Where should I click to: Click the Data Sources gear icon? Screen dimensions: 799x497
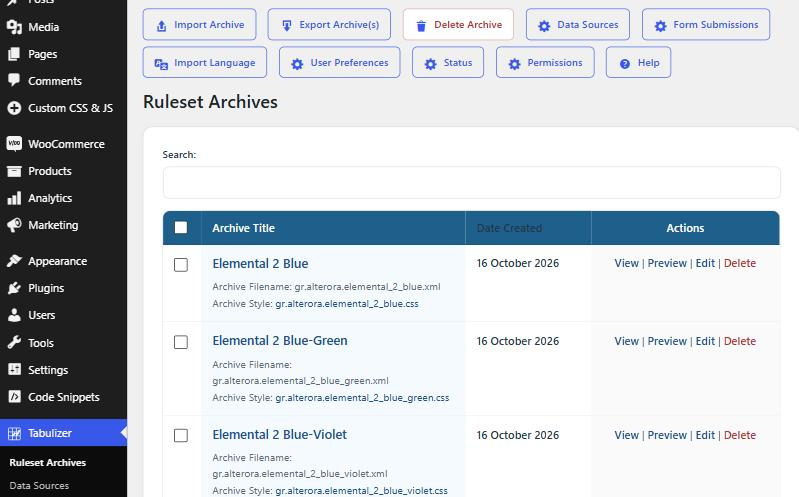click(x=544, y=26)
